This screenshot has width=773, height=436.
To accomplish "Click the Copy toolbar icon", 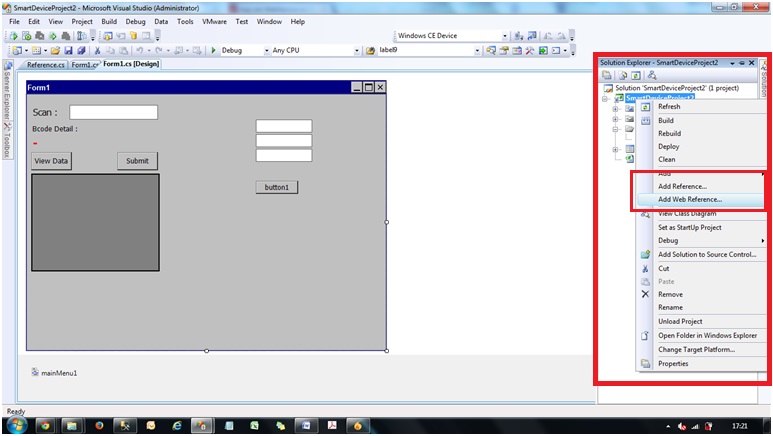I will pyautogui.click(x=110, y=50).
